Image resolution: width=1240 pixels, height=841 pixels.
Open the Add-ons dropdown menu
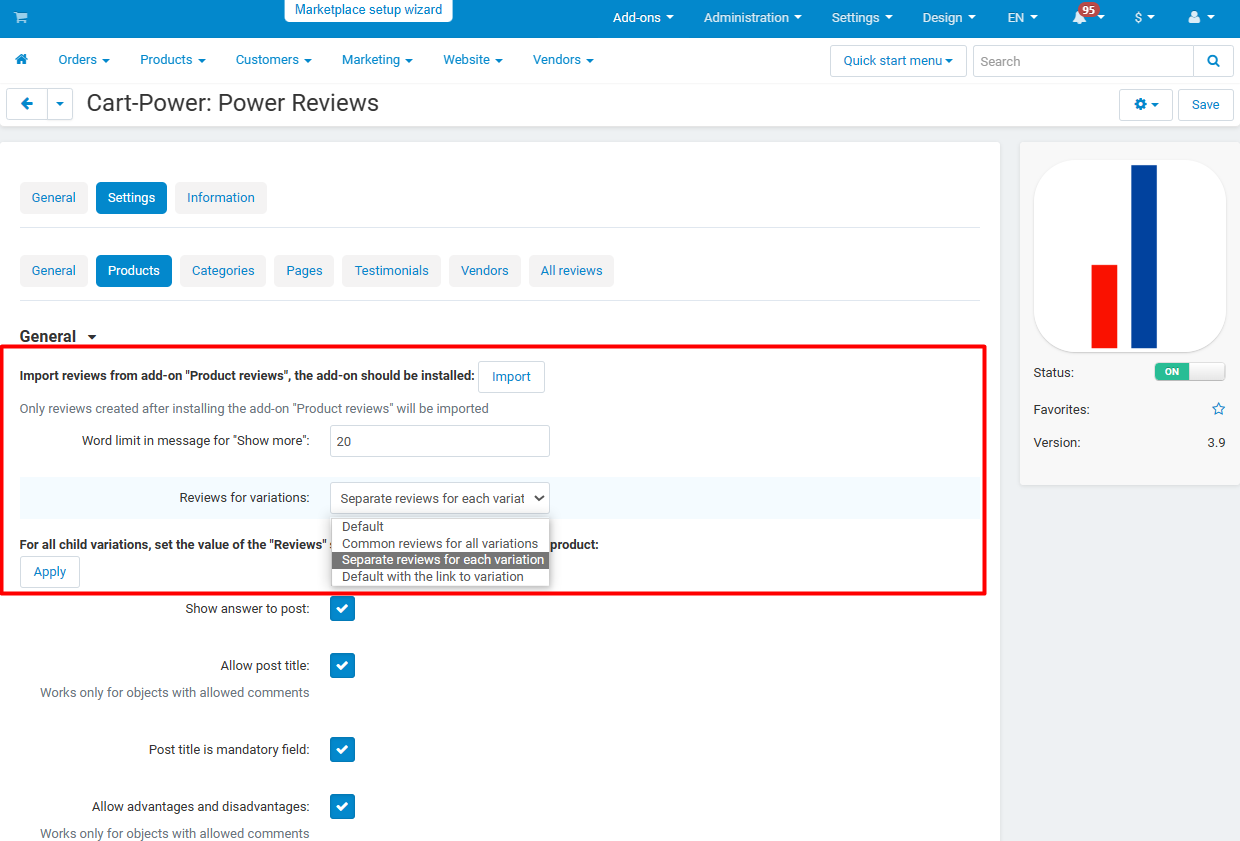tap(643, 18)
